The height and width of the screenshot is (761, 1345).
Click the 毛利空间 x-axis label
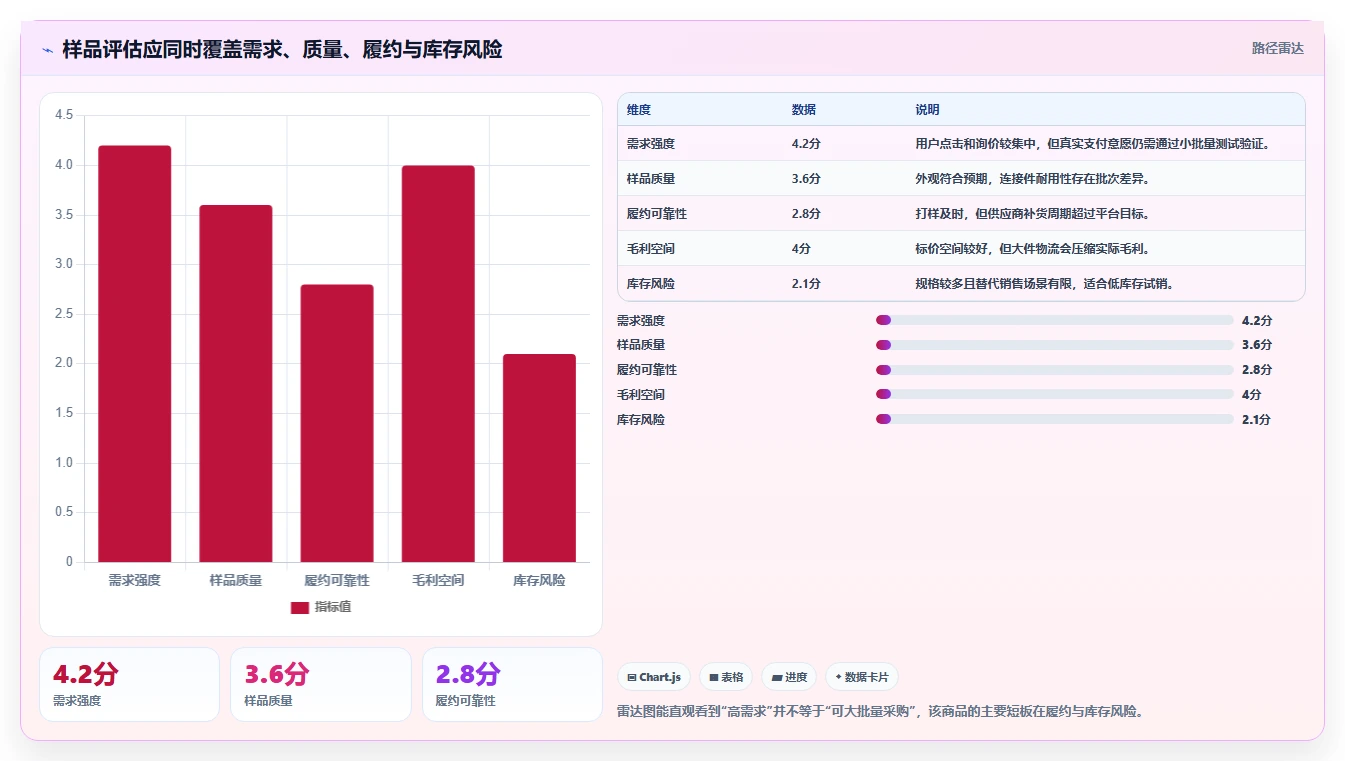pos(438,580)
